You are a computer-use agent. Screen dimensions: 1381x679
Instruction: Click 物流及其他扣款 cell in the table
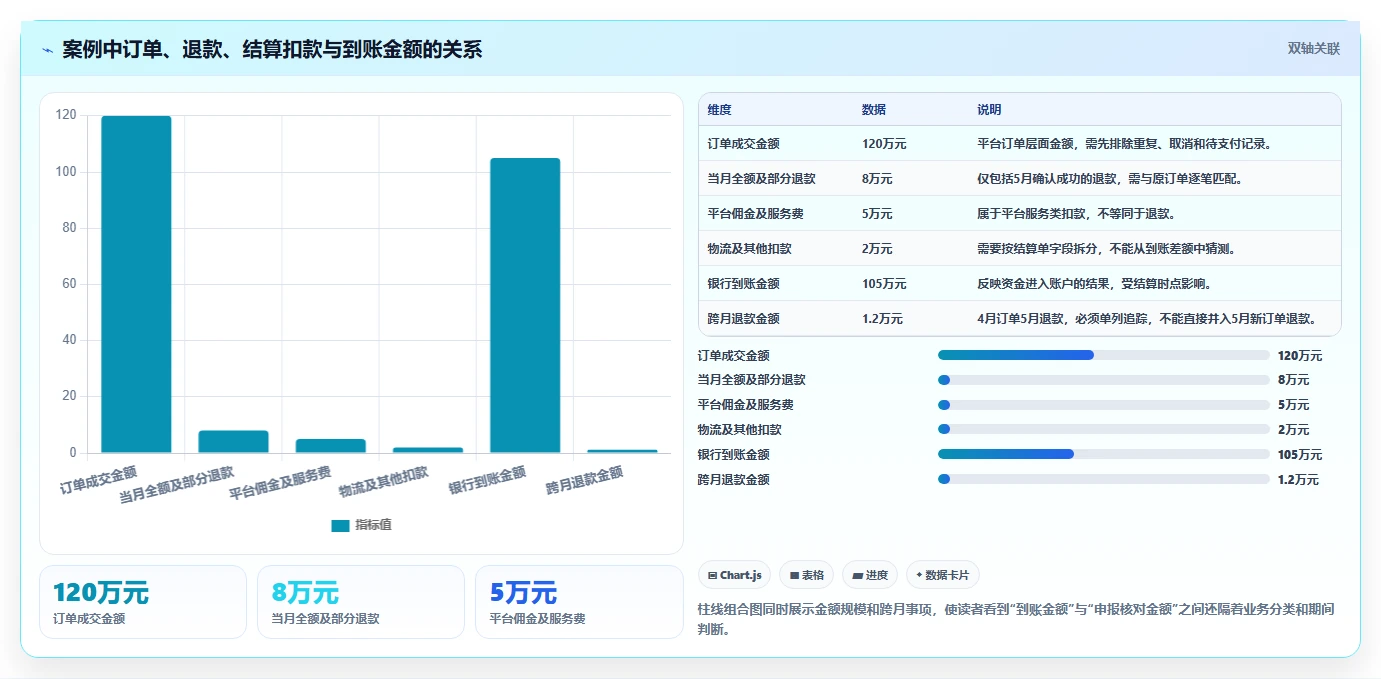(x=750, y=249)
